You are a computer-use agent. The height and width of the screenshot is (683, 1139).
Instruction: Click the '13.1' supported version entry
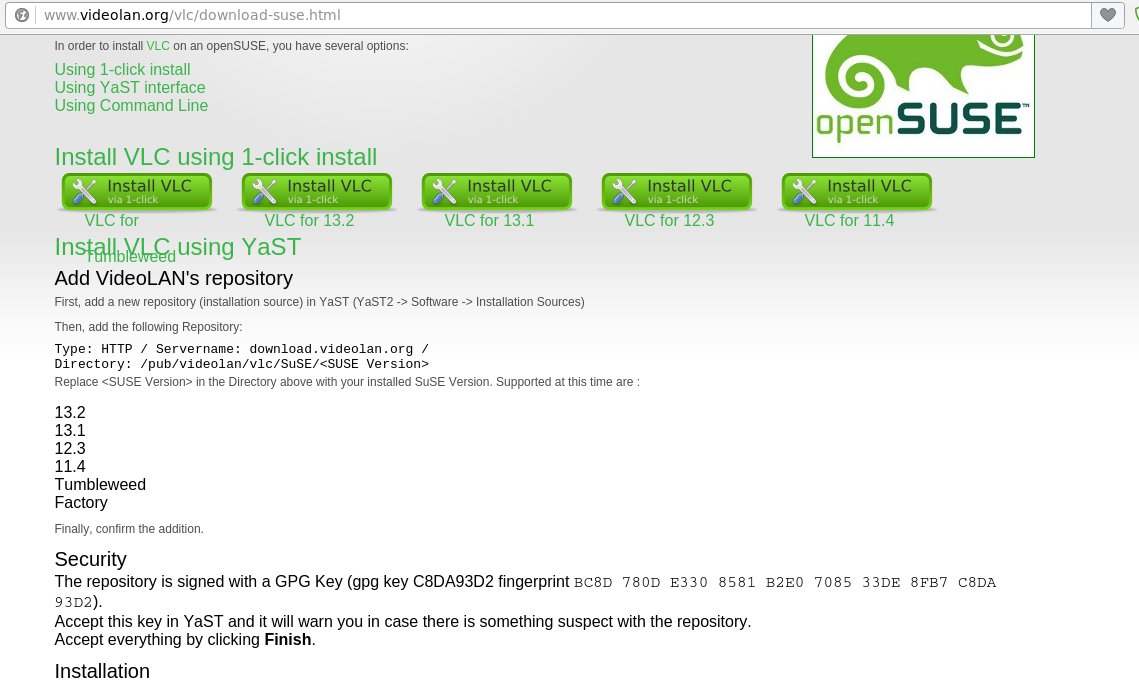pos(70,431)
